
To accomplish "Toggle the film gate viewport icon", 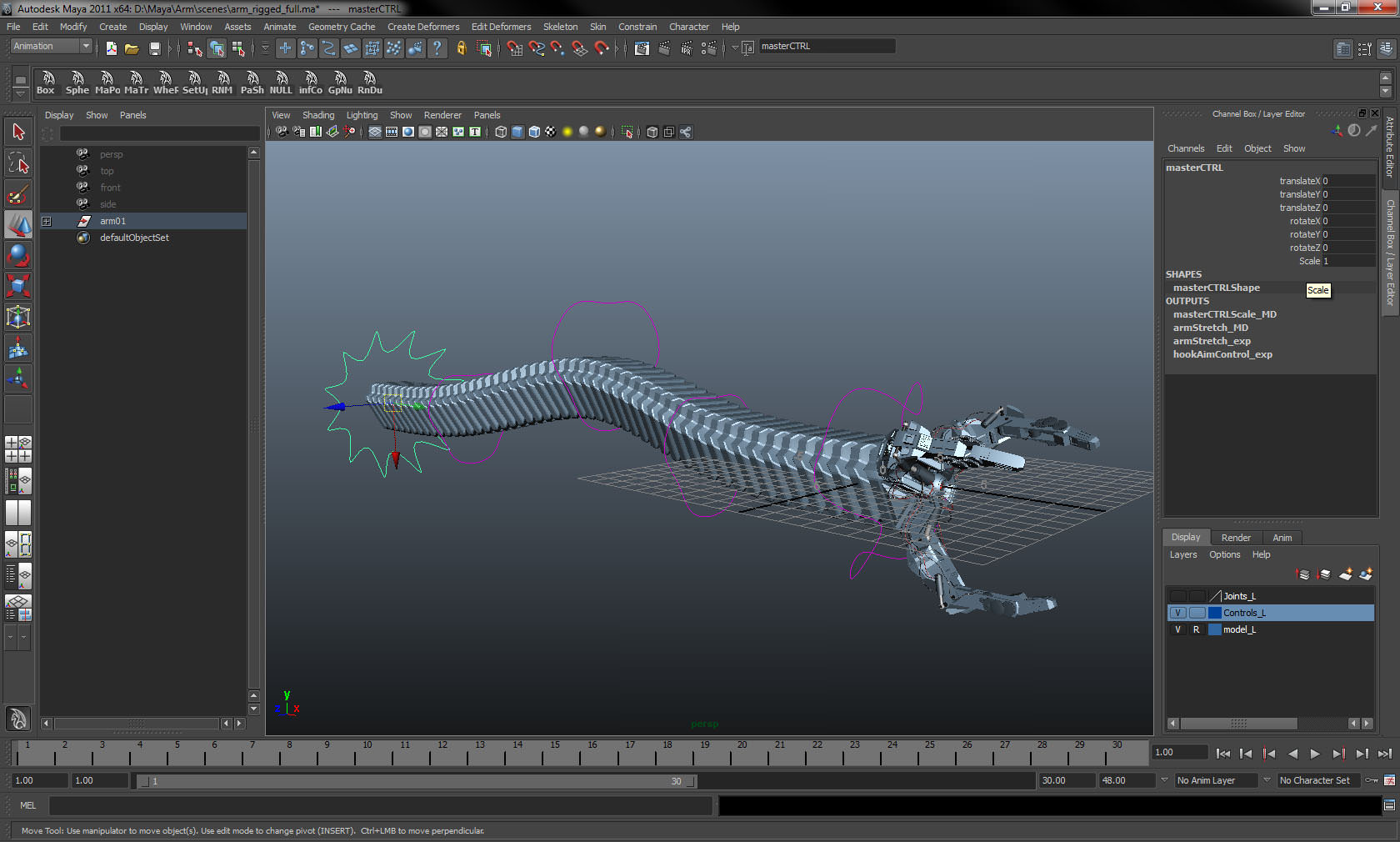I will [392, 132].
